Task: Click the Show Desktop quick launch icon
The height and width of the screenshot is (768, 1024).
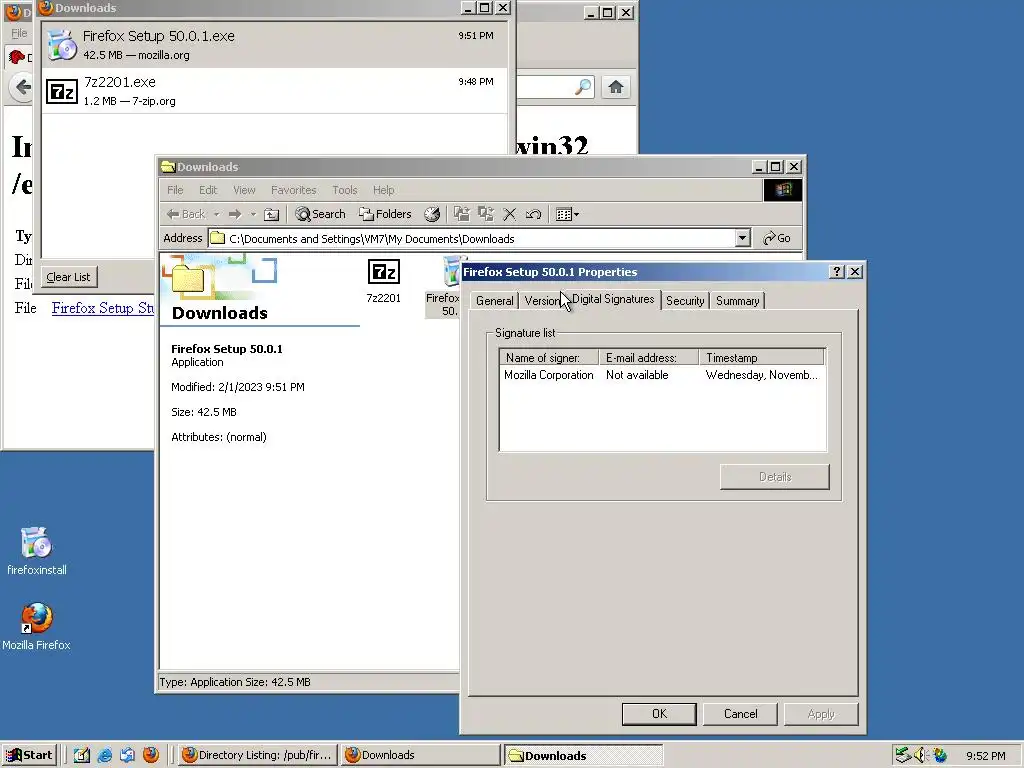Action: (82, 755)
